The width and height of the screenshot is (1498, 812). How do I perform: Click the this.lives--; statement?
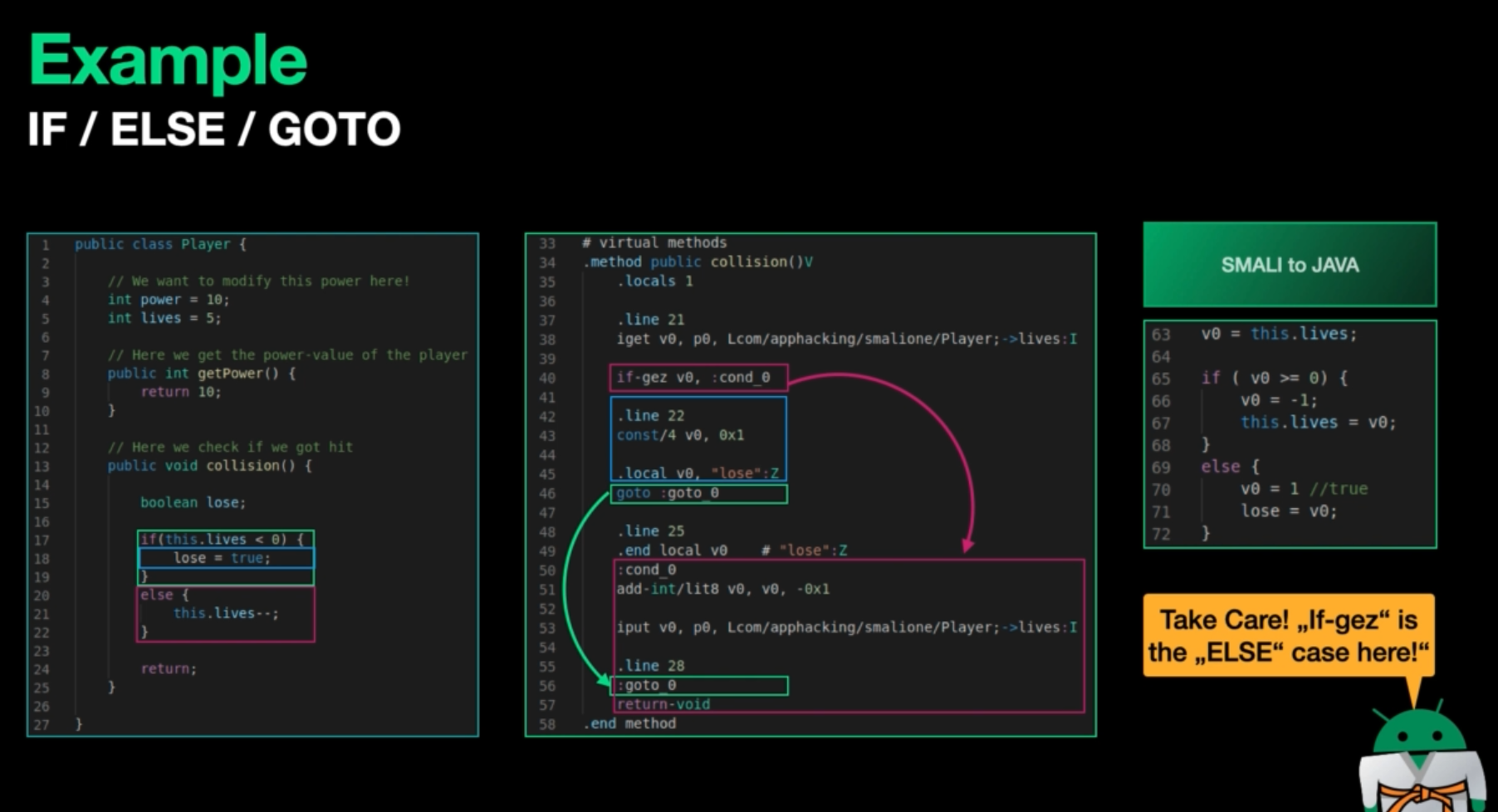tap(226, 614)
